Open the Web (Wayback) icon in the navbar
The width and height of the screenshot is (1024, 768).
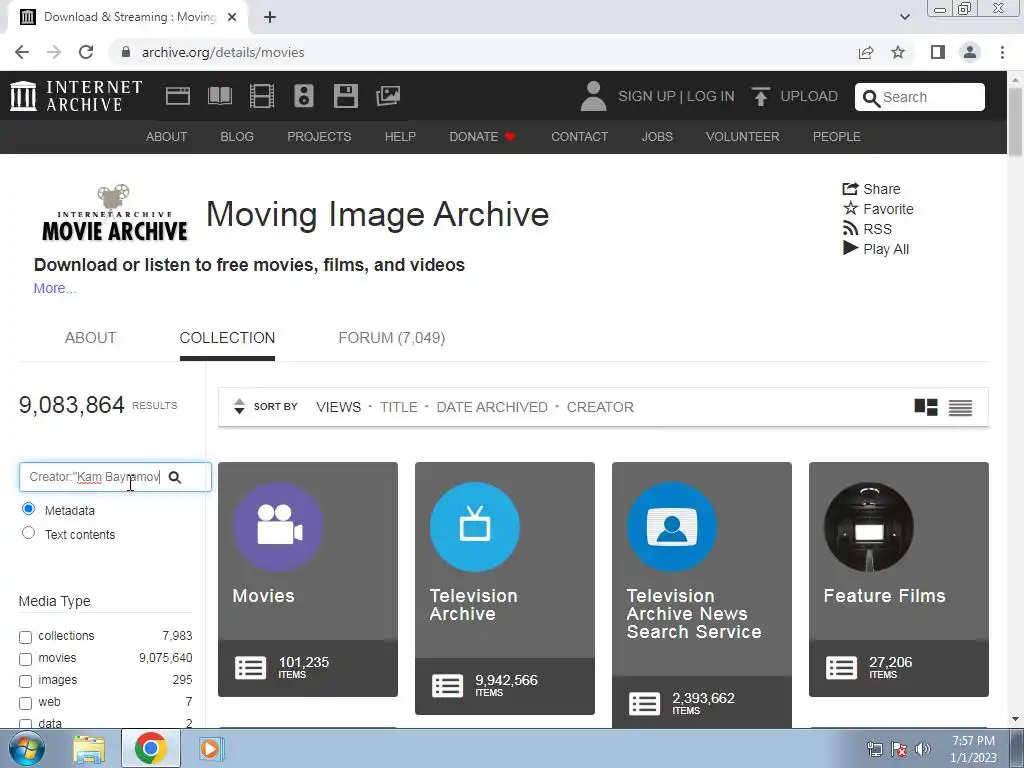tap(178, 96)
